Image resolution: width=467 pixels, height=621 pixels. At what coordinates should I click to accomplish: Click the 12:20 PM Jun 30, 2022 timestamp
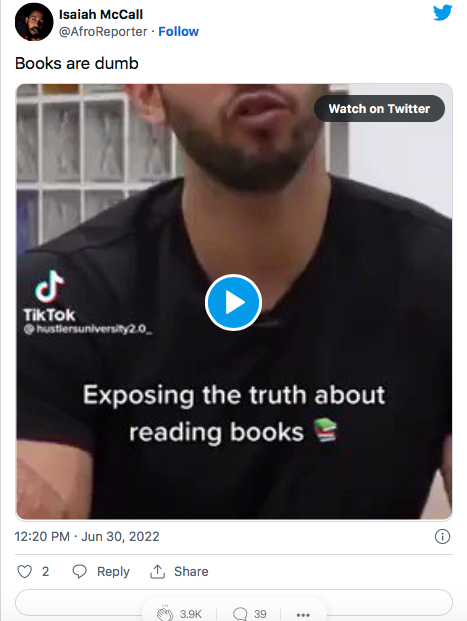tap(87, 537)
